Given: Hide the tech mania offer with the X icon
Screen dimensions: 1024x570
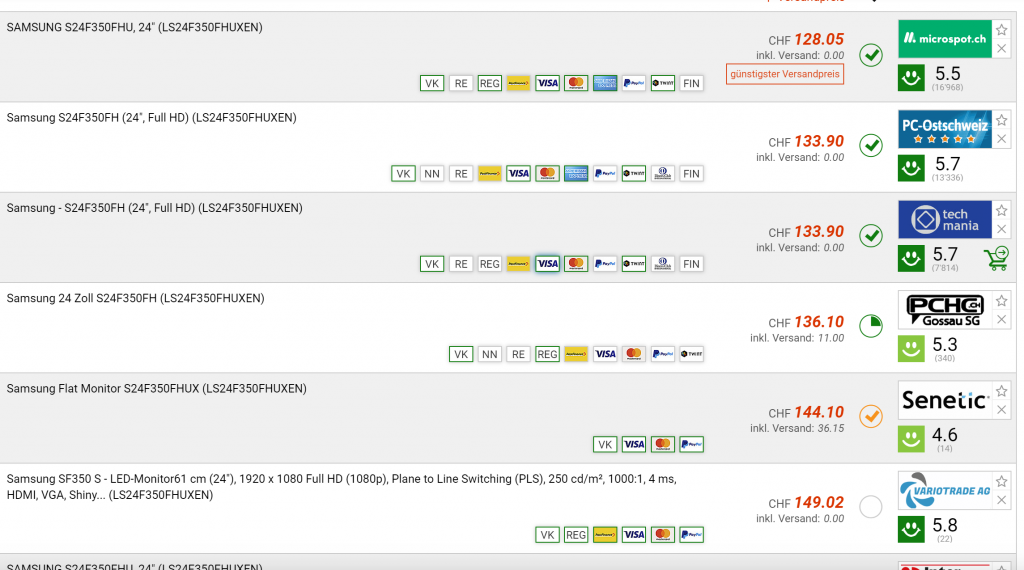Looking at the screenshot, I should pyautogui.click(x=1002, y=229).
